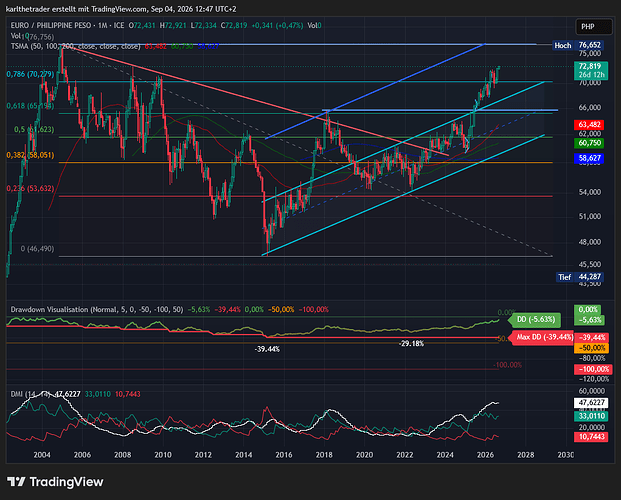
Task: Click the -29.18% drawdown annotation
Action: point(411,344)
